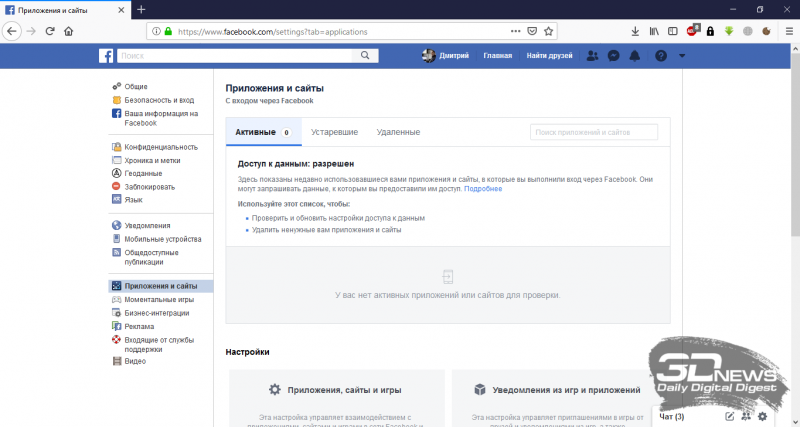Open page actions three-dots menu in address bar

point(516,32)
